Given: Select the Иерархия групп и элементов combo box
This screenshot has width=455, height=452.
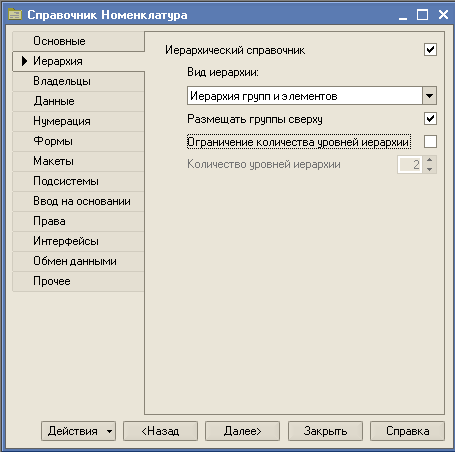Looking at the screenshot, I should click(312, 96).
